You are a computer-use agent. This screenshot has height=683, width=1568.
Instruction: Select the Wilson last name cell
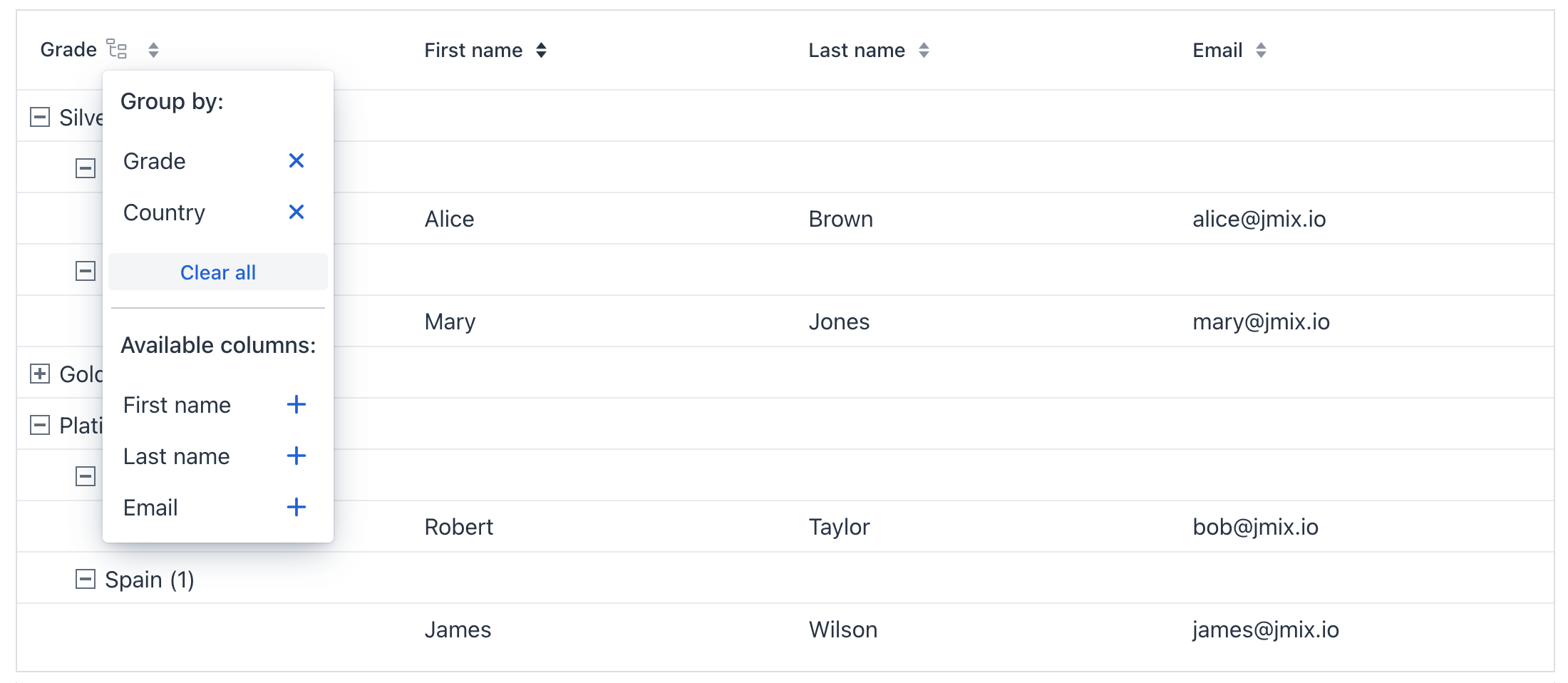(x=842, y=630)
